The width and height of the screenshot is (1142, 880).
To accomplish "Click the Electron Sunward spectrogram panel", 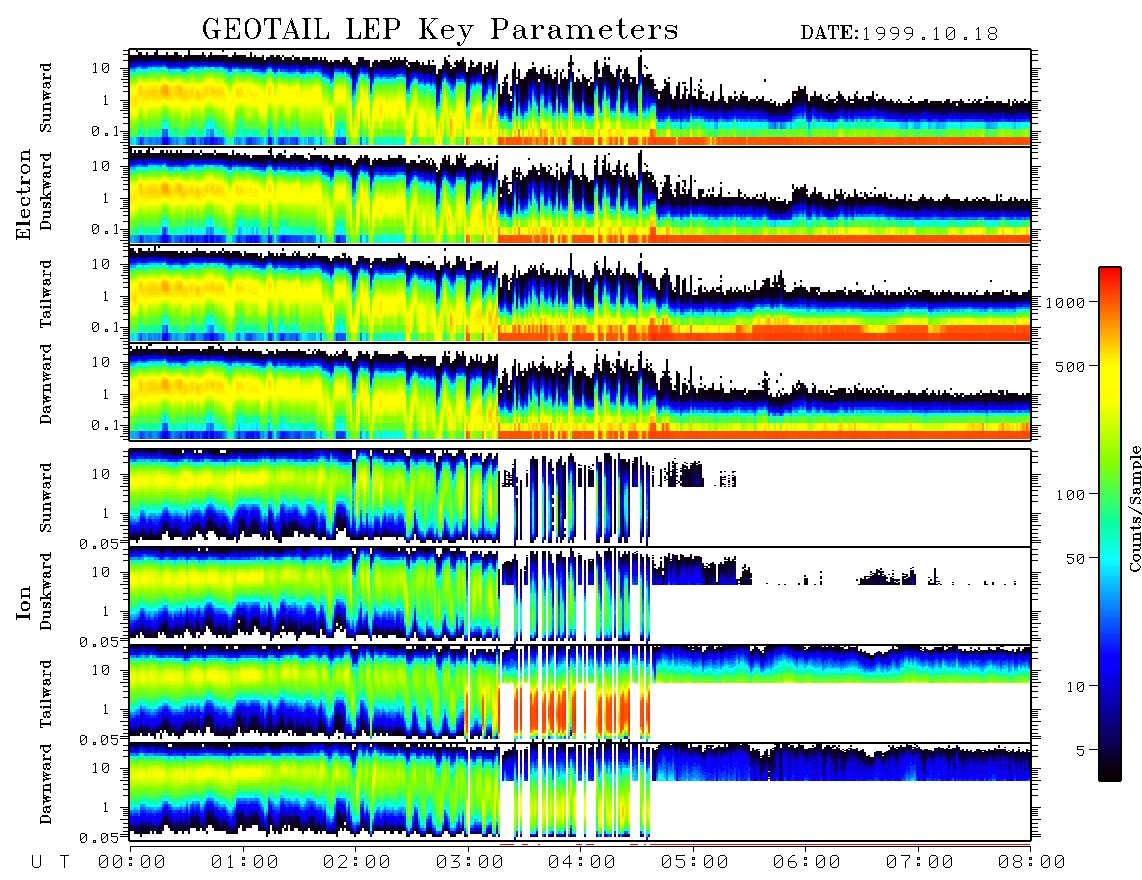I will [580, 97].
